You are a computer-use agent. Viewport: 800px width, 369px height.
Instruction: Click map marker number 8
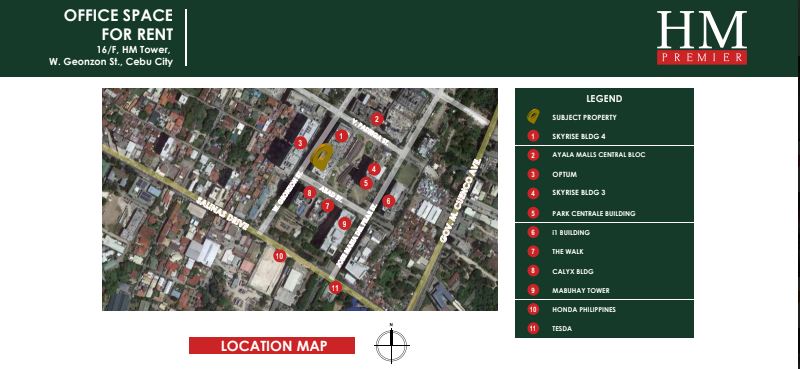309,193
